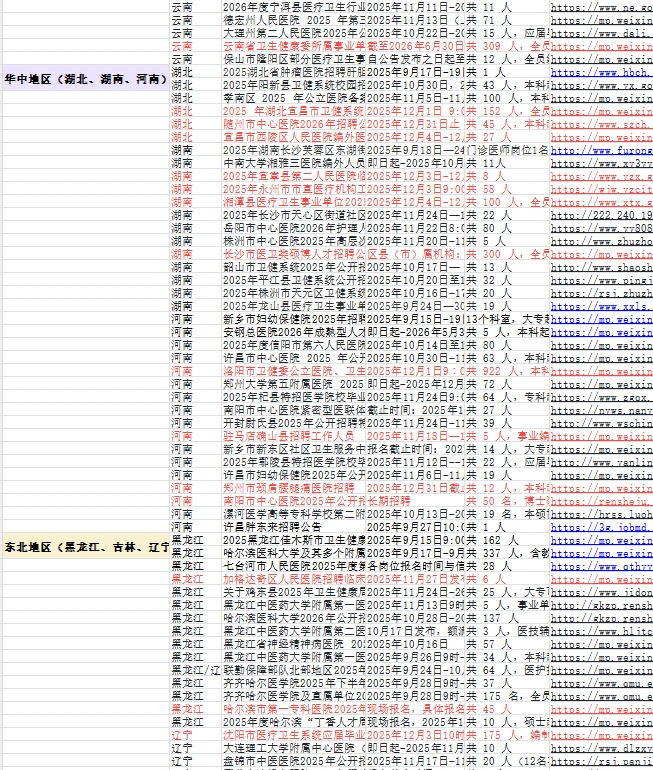
Task: Click cell 2025湖北省肿瘤医院招聘肝胆
Action: (x=294, y=72)
